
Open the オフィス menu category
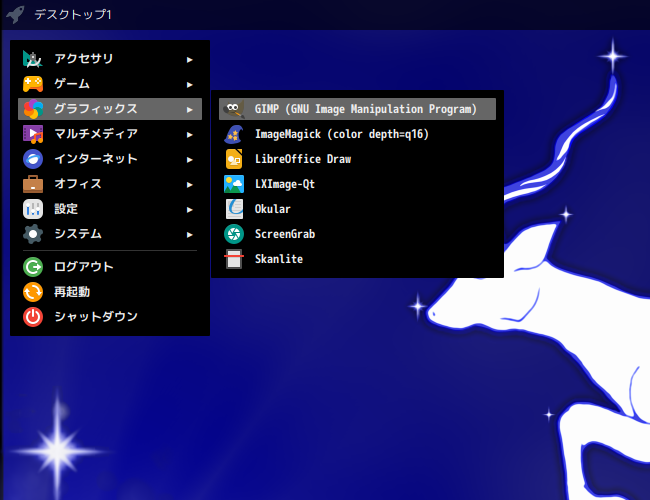[x=110, y=184]
